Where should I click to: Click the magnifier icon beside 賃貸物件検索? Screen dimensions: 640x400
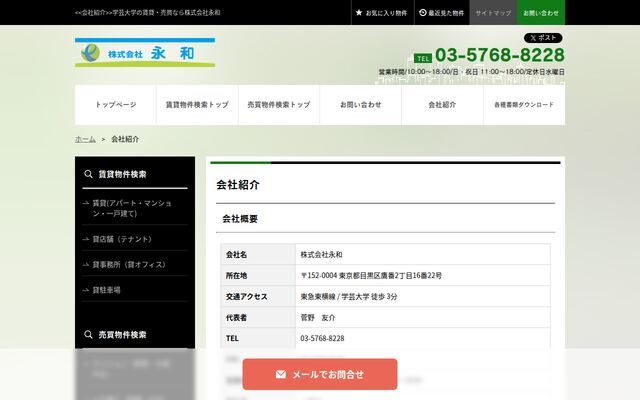[88, 174]
